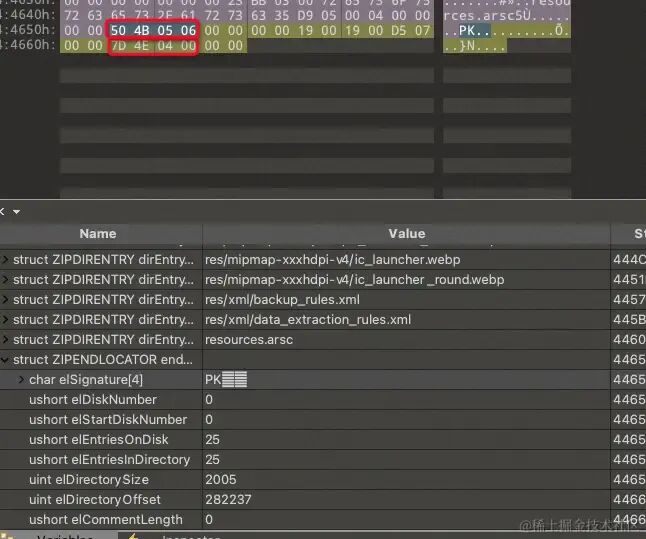Select hex byte D5 in the hex view
646x539 pixels.
pos(399,30)
